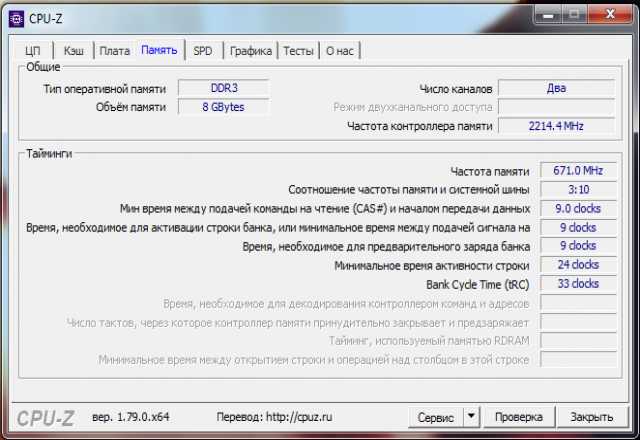Viewport: 640px width, 440px height.
Task: Click the Закрыть button
Action: [592, 417]
